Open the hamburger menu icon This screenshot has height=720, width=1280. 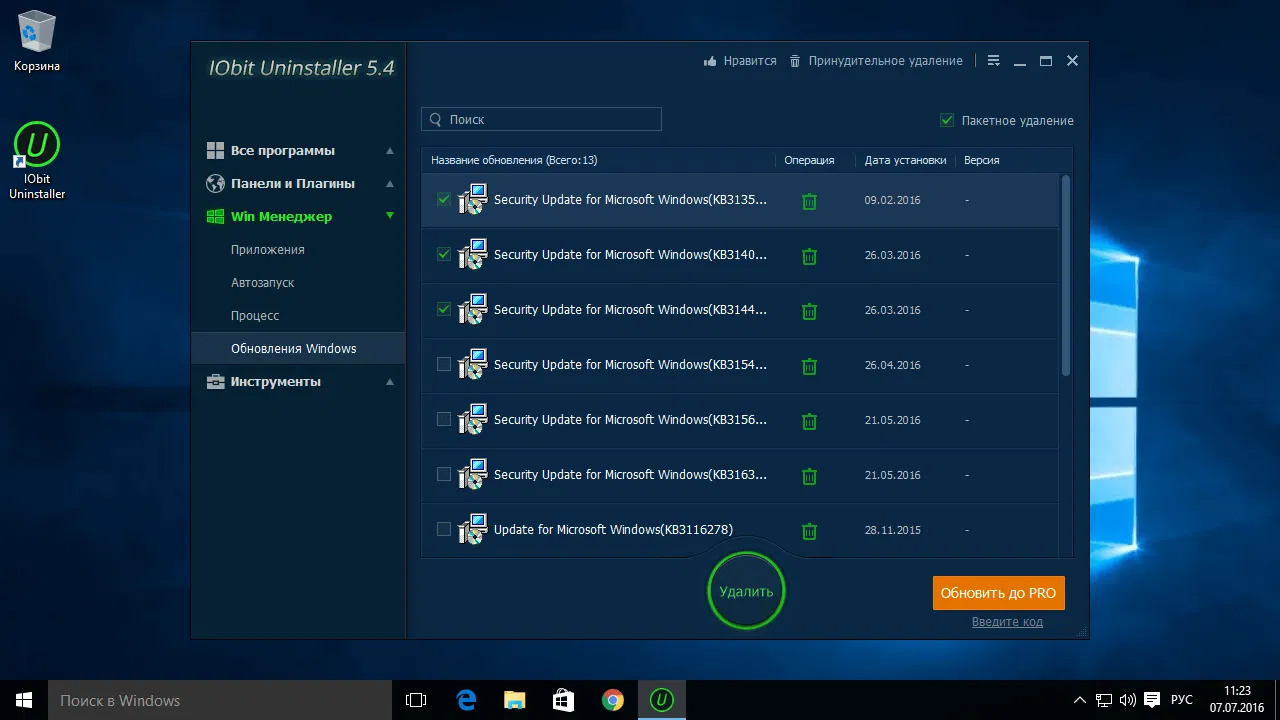pos(993,60)
